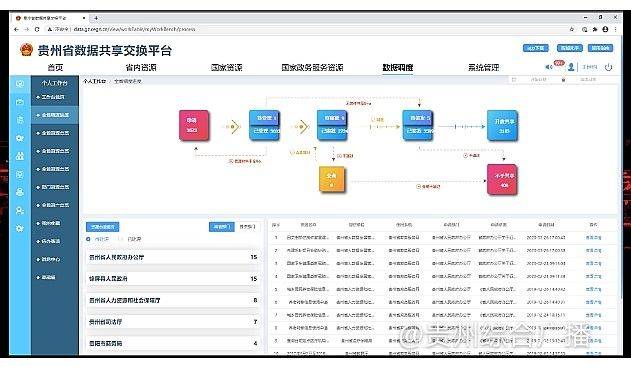Click row 1's blue action link in table
The image size is (631, 367).
pyautogui.click(x=593, y=238)
